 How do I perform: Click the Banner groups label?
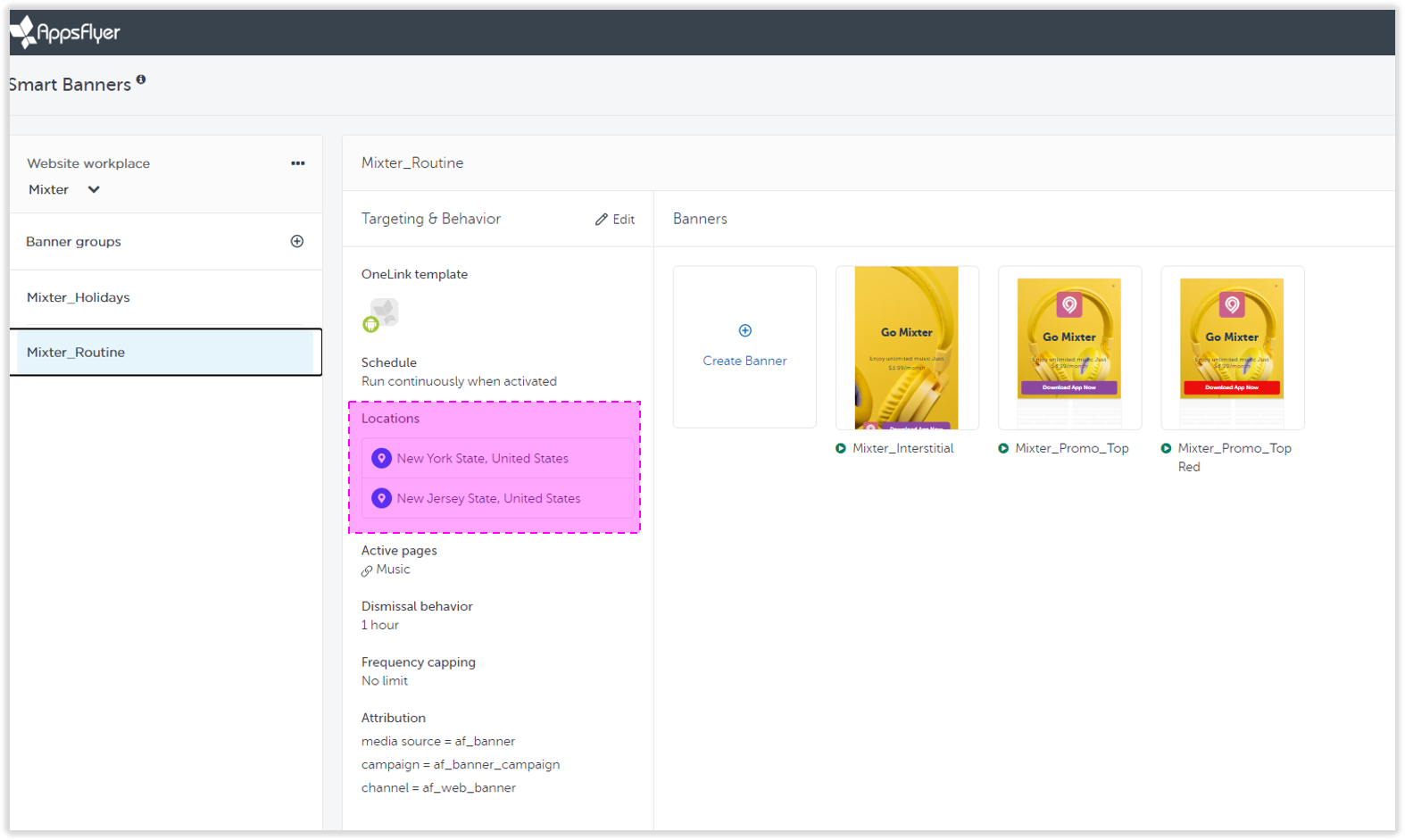click(73, 241)
